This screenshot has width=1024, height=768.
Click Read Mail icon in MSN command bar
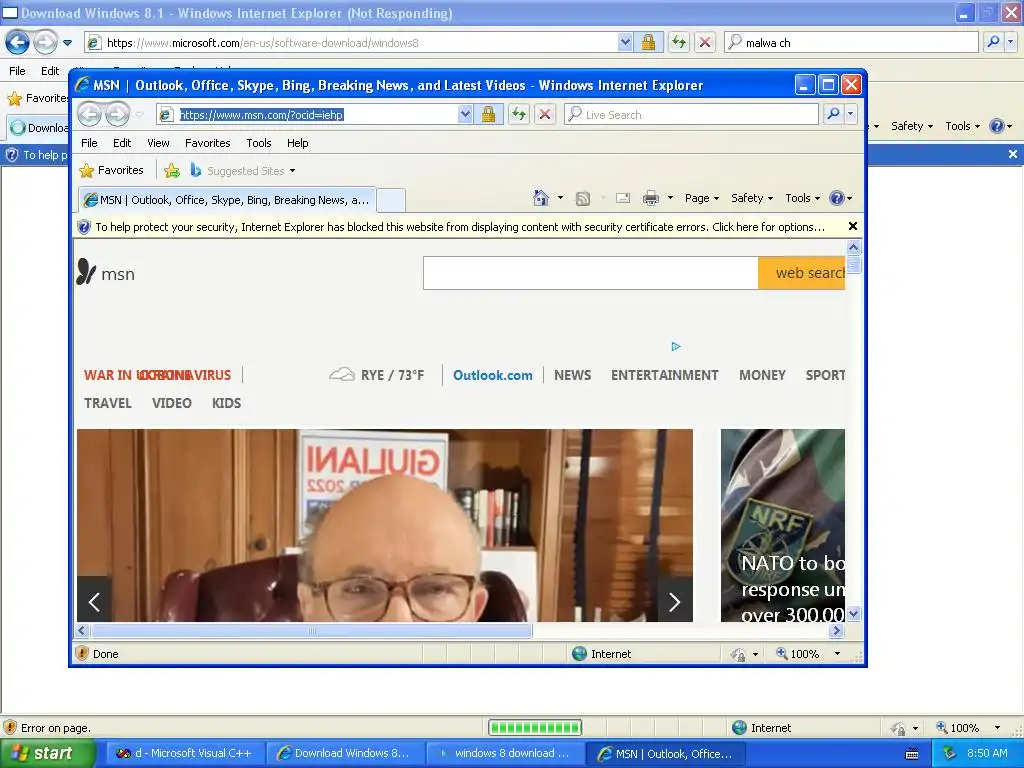[623, 198]
